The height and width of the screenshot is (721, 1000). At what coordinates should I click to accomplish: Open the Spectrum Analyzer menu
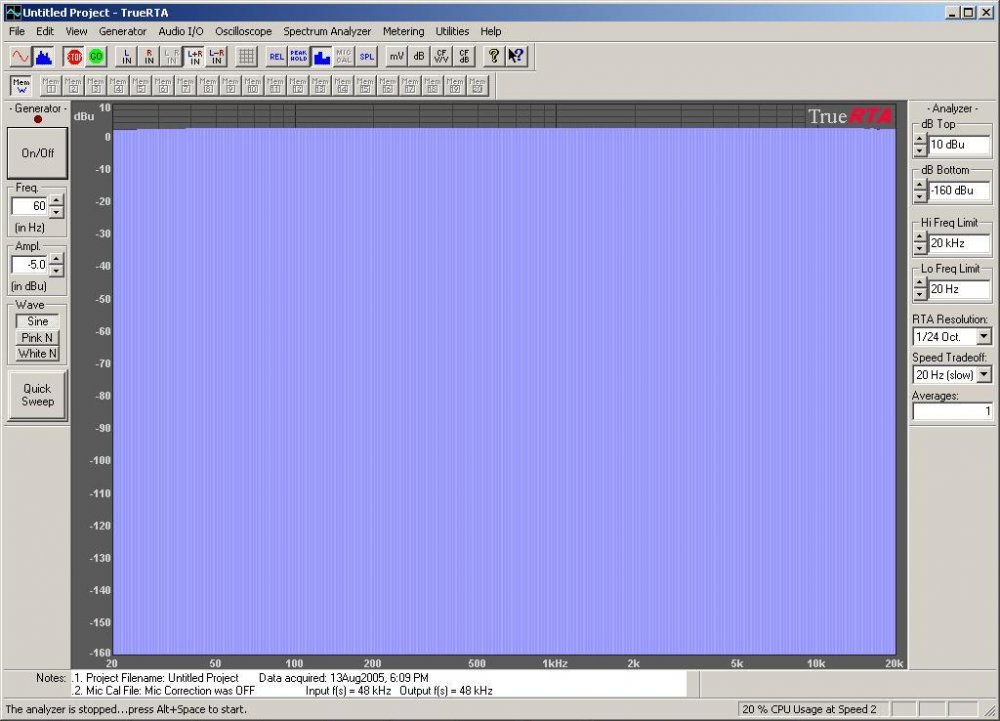327,31
